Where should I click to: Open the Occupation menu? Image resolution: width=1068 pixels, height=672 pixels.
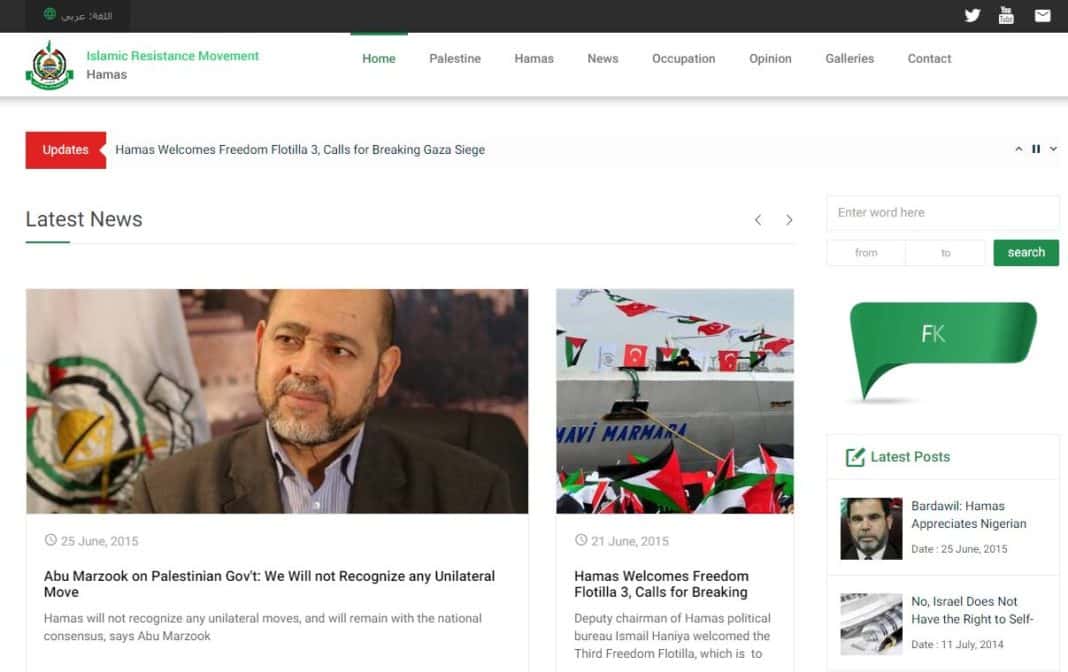coord(683,59)
